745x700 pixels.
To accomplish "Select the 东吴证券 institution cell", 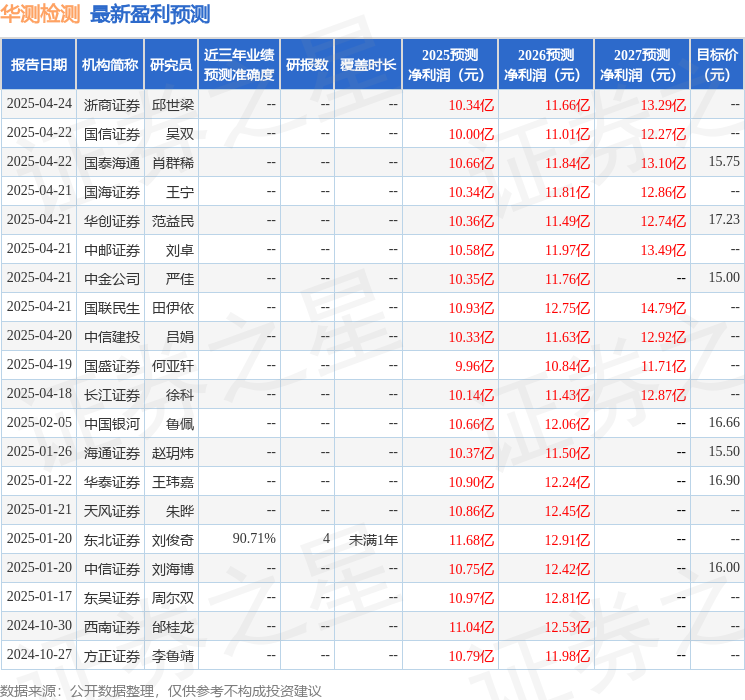I will click(x=112, y=598).
